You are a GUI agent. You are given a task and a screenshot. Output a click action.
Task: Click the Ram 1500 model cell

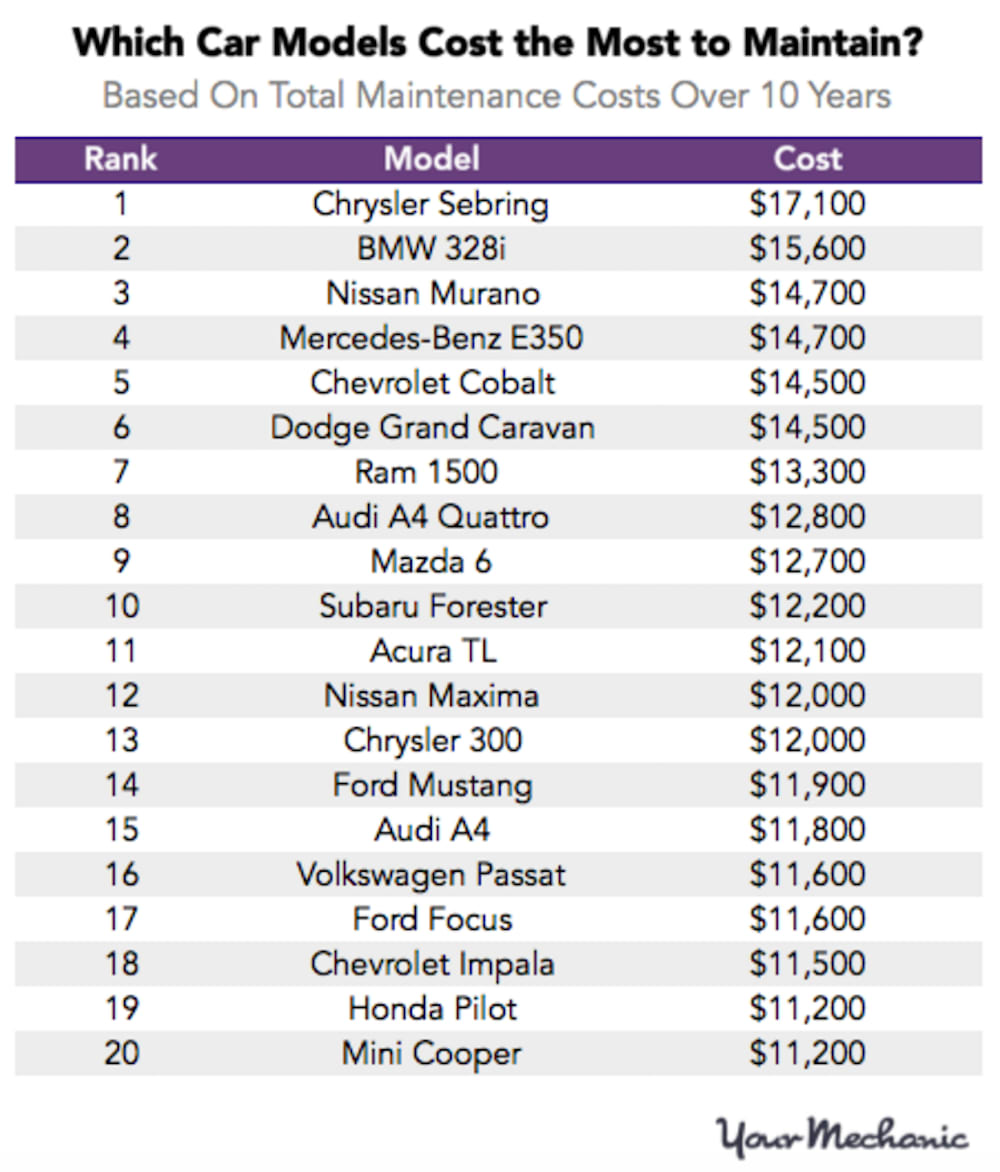(431, 472)
